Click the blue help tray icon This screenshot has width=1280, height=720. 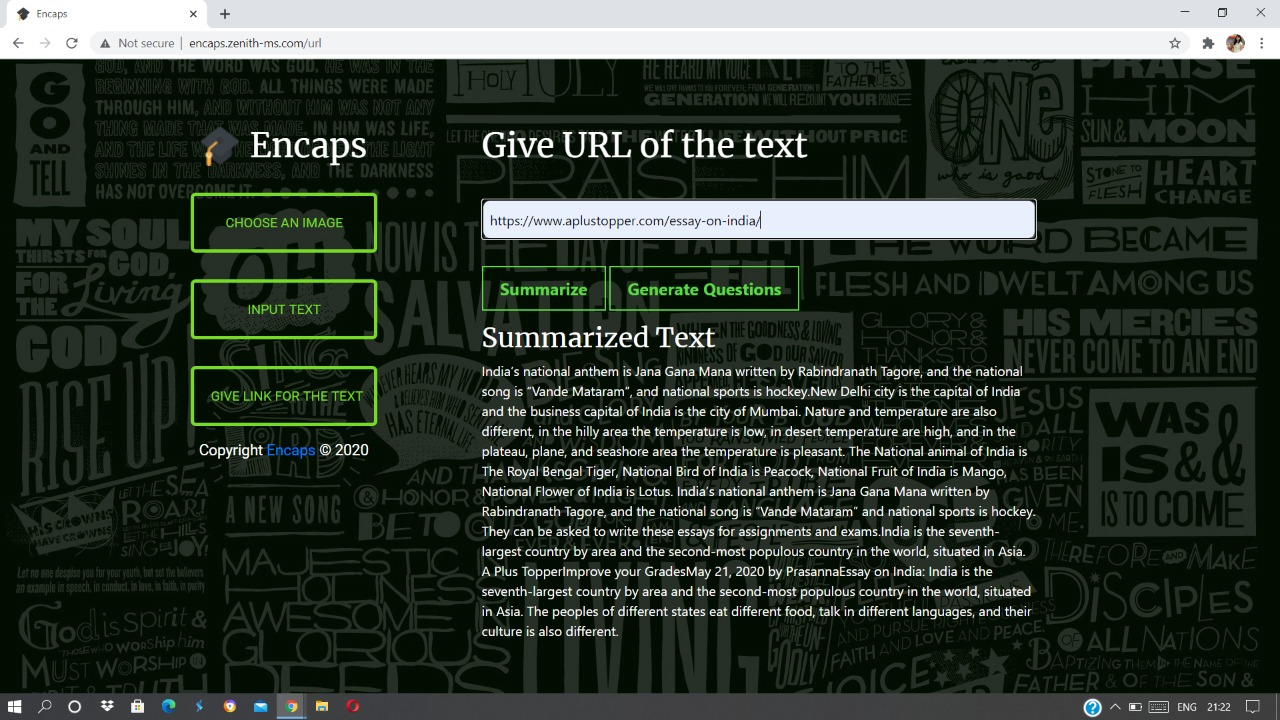(x=1092, y=707)
